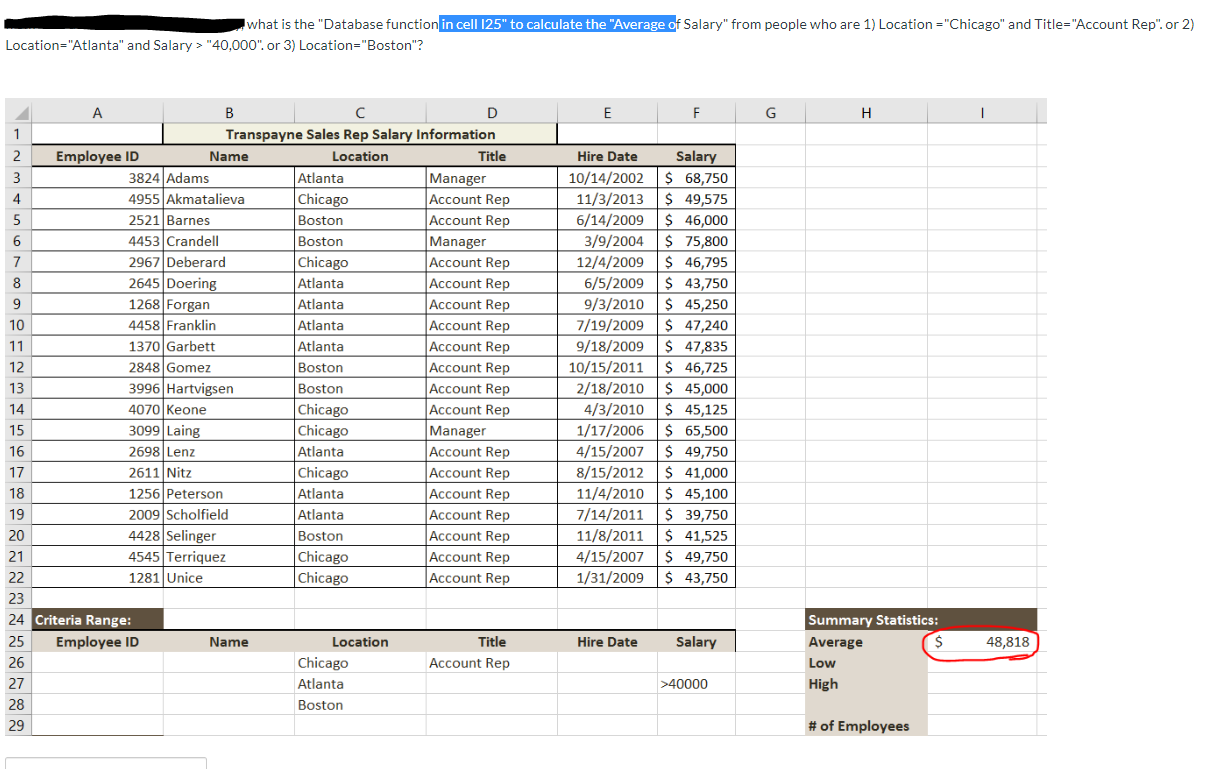Screen dimensions: 1215x769
Task: Click row 25 header
Action: click(15, 641)
